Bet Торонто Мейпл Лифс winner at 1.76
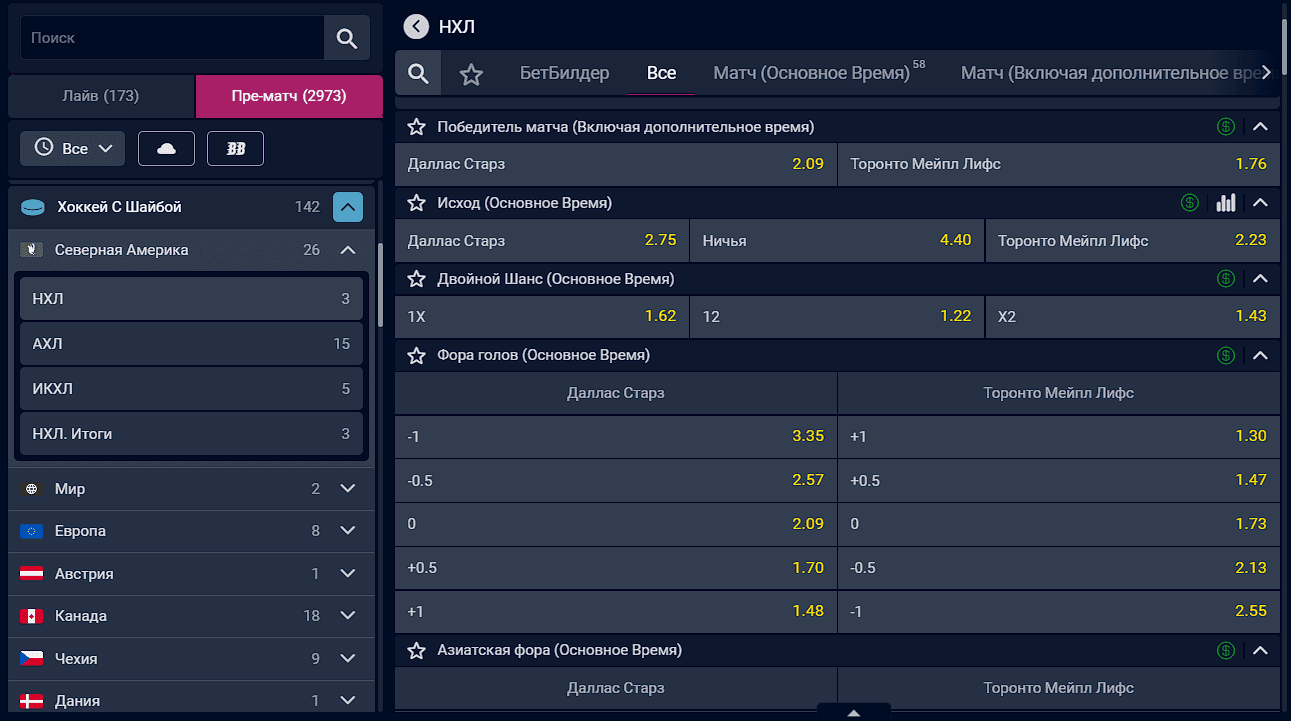The height and width of the screenshot is (721, 1291). 1059,164
